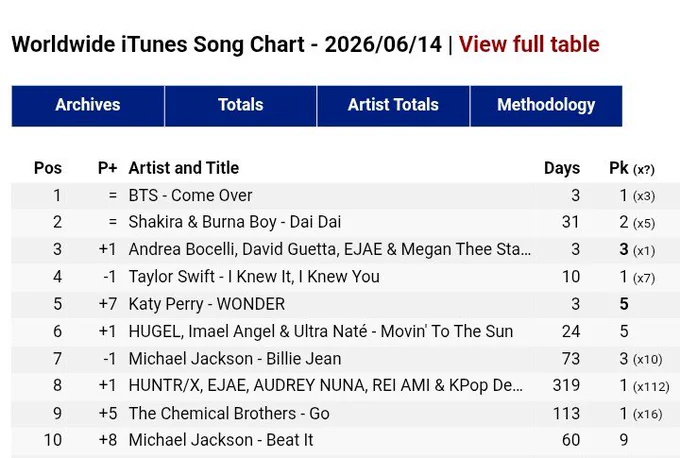
Task: Click the Pos column header
Action: [48, 168]
